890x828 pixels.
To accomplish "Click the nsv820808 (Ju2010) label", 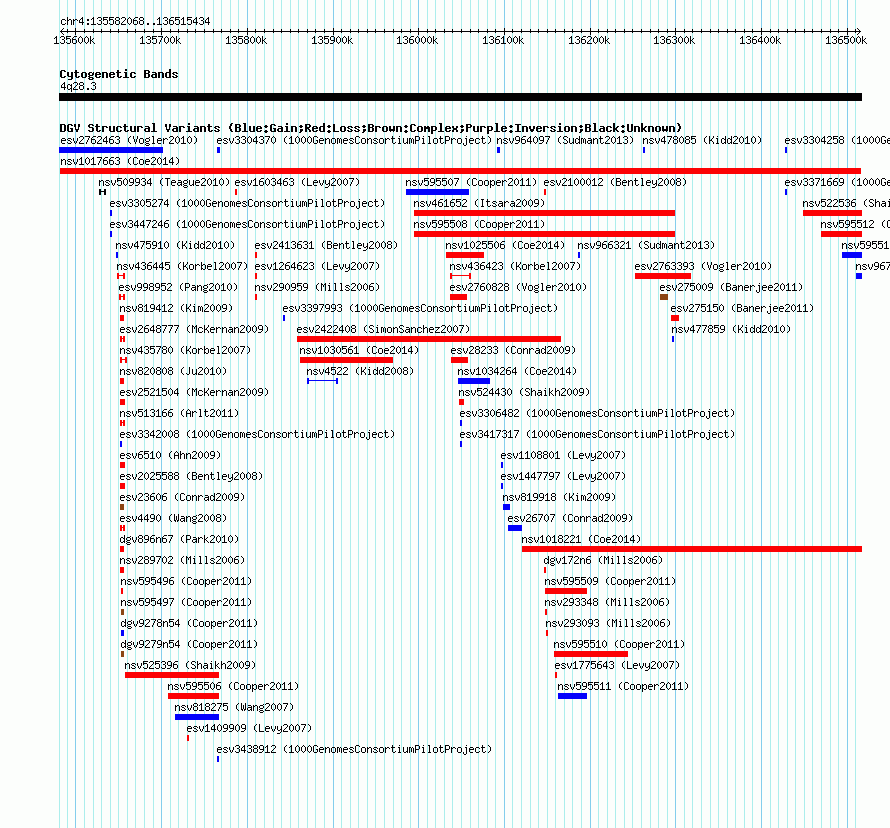I will coord(173,371).
